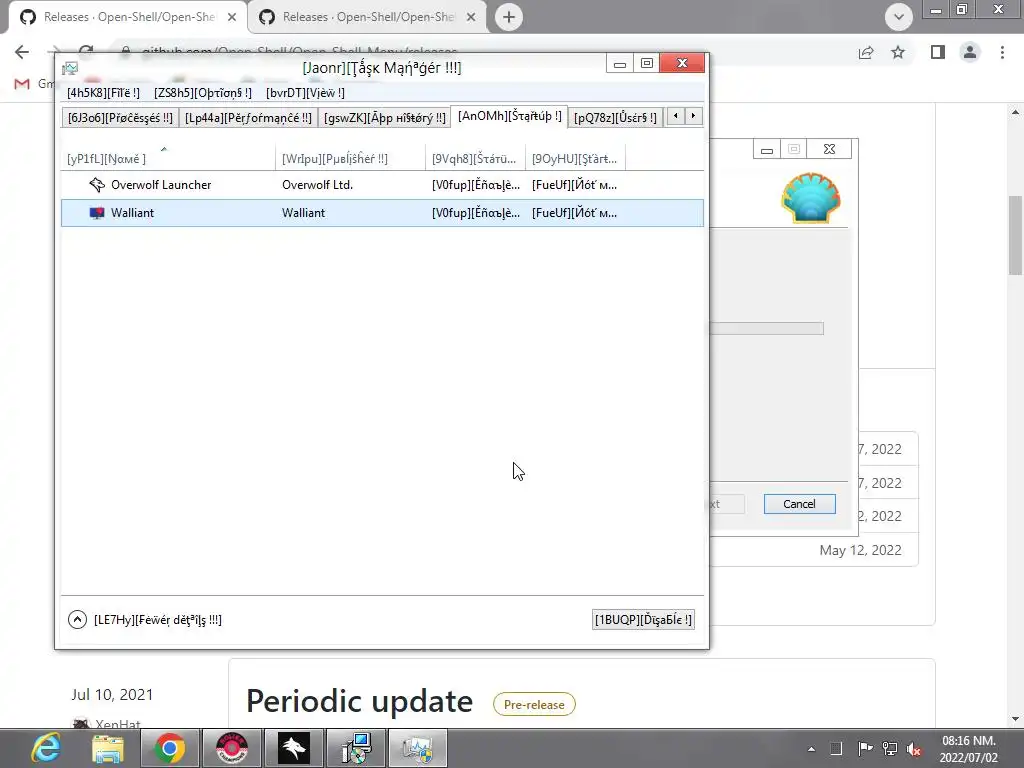Open the View menu in Task Manager

(305, 93)
